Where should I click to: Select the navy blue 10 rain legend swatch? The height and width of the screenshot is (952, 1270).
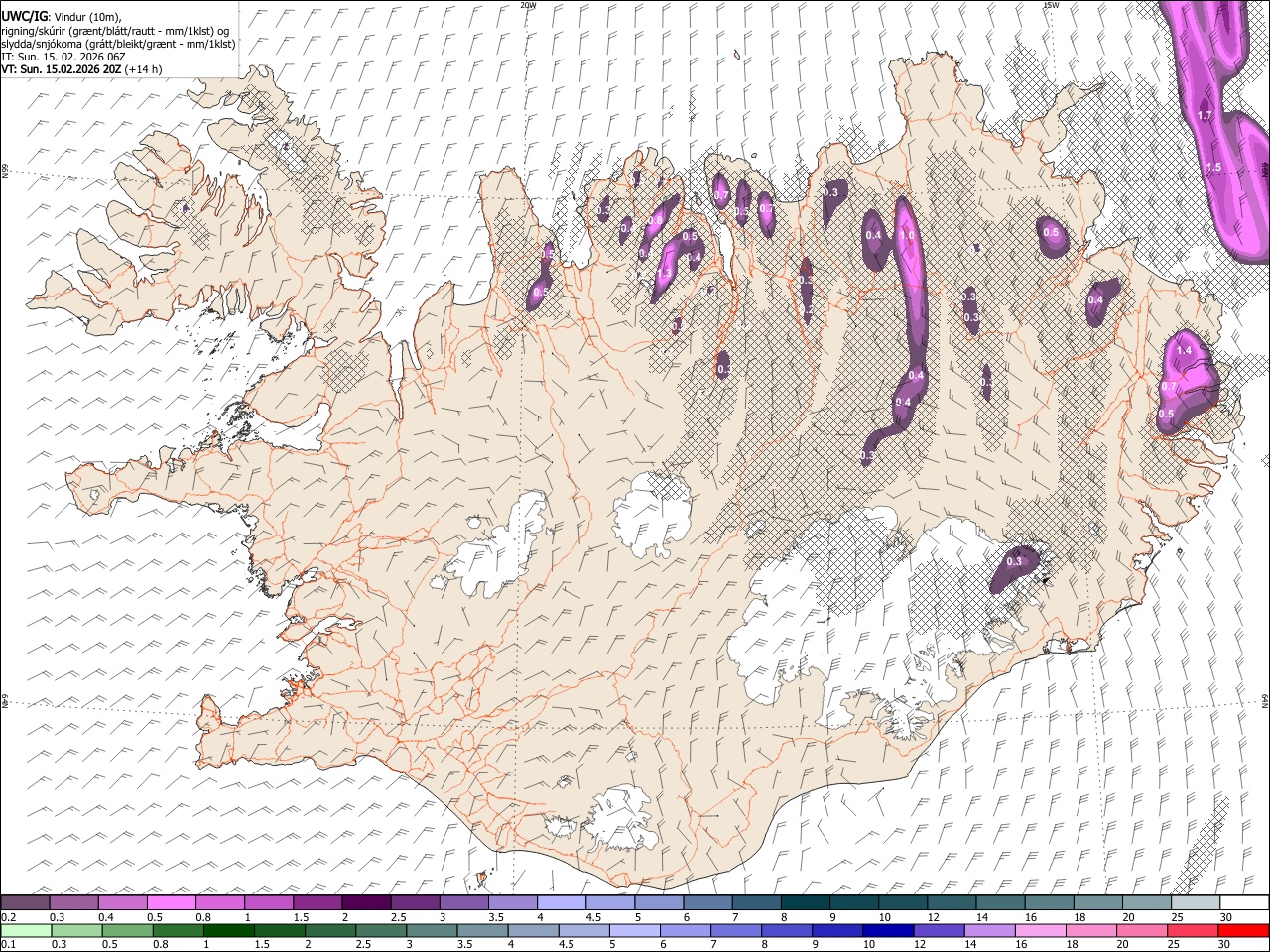pos(887,930)
